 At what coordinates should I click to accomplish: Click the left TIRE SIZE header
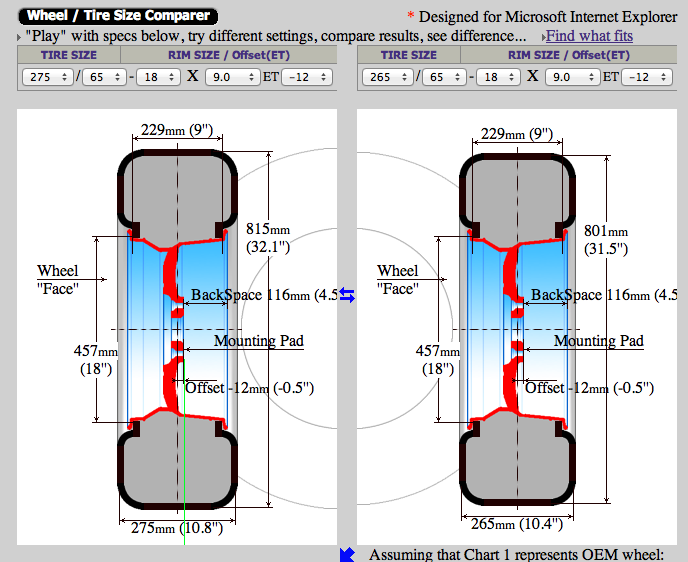(69, 55)
